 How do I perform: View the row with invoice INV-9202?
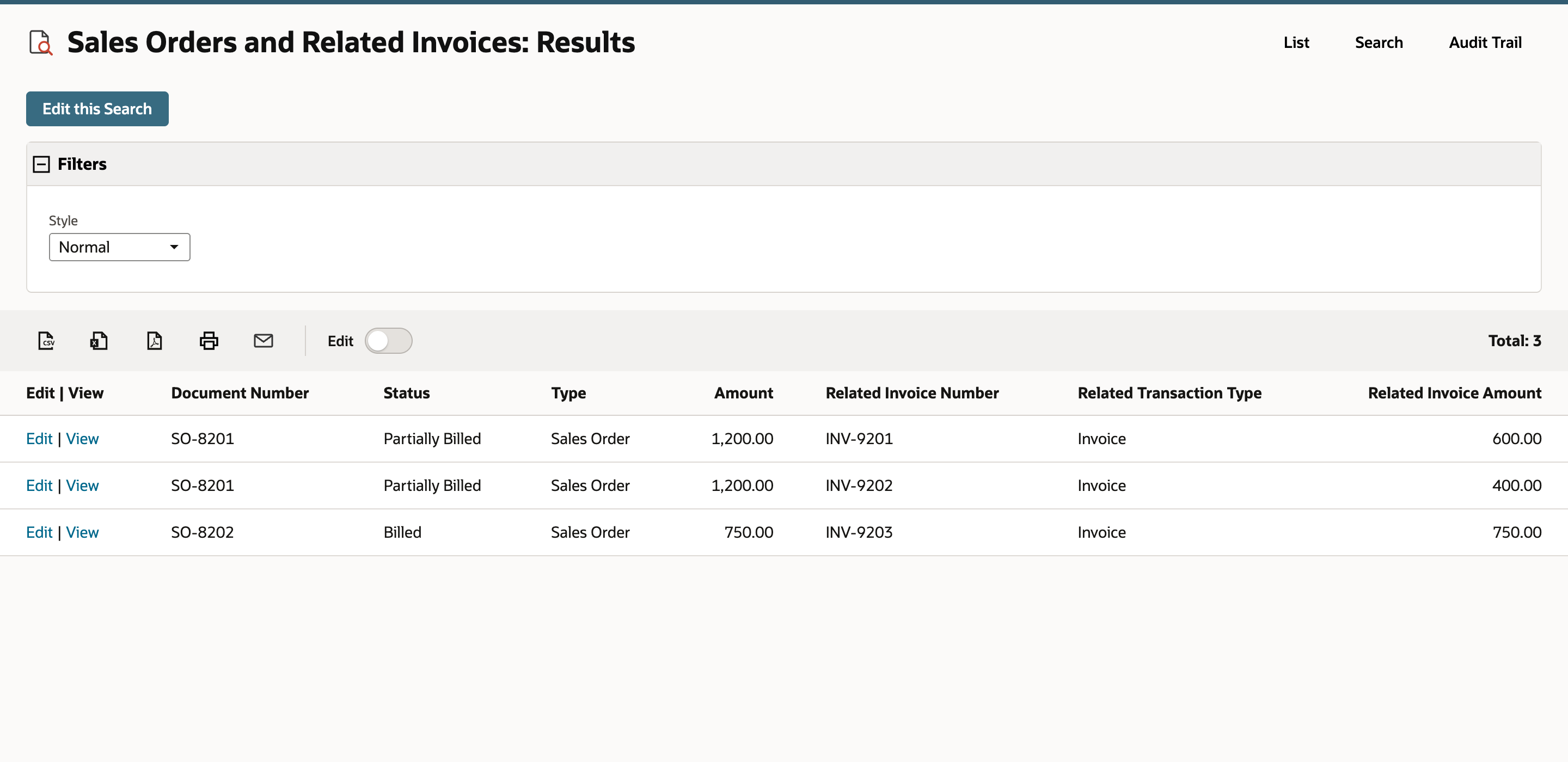coord(82,486)
